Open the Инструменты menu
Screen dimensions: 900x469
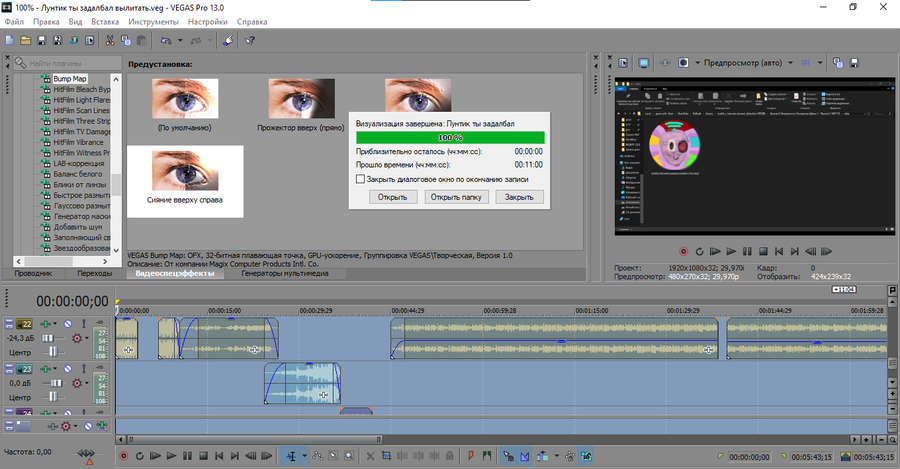point(153,22)
